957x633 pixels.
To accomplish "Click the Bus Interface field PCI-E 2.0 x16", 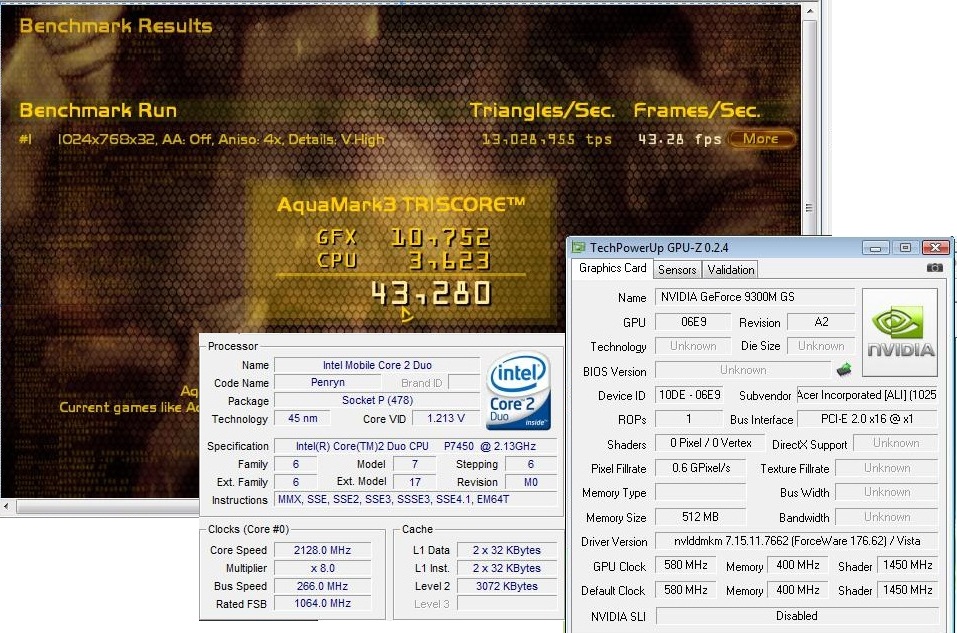I will (x=867, y=419).
